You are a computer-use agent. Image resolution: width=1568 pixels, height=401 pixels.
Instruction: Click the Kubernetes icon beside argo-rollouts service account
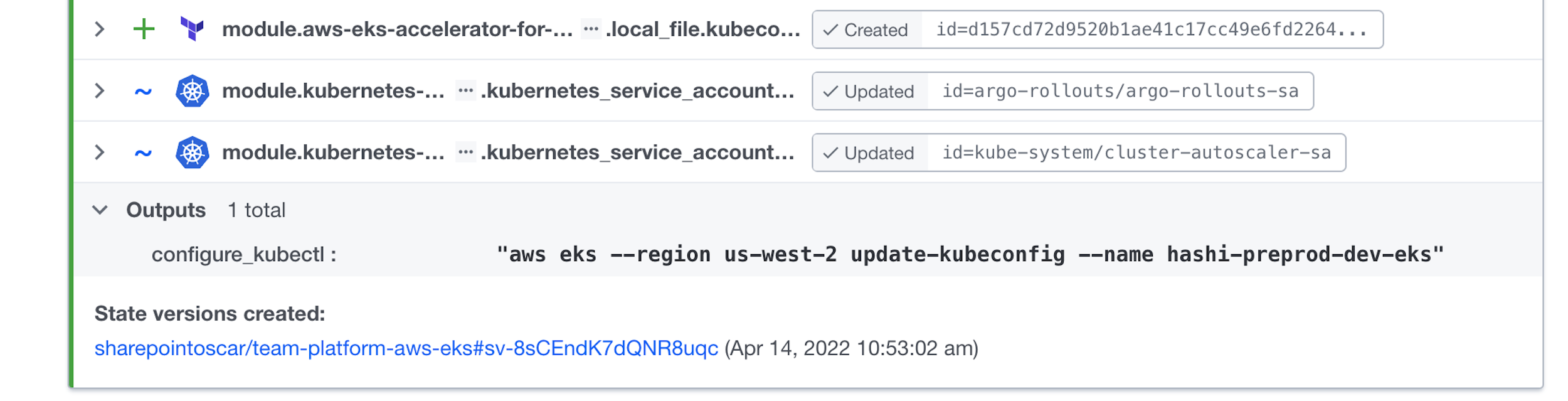click(194, 90)
